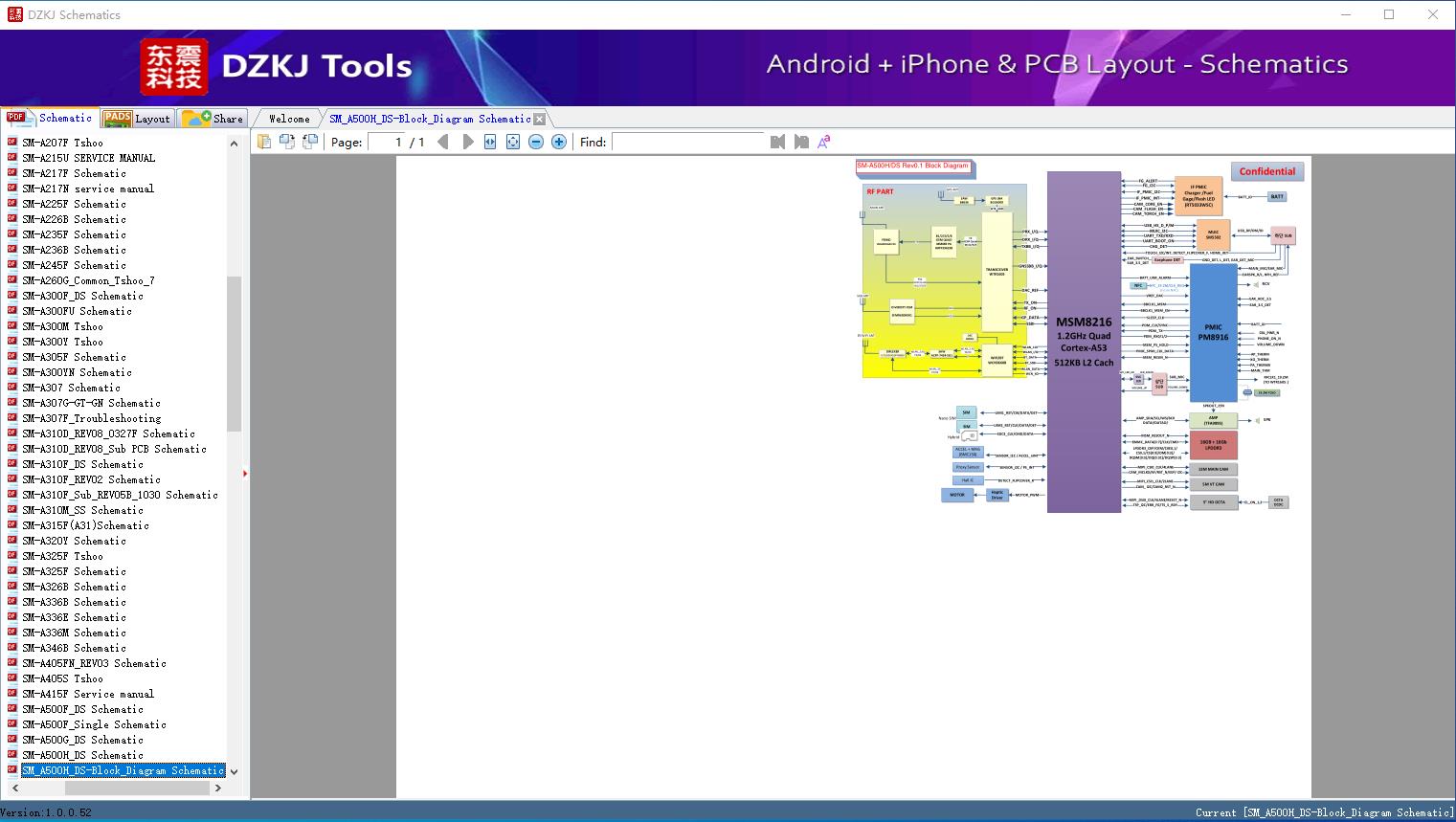Zoom out with the minus icon
This screenshot has width=1456, height=822.
tap(536, 142)
